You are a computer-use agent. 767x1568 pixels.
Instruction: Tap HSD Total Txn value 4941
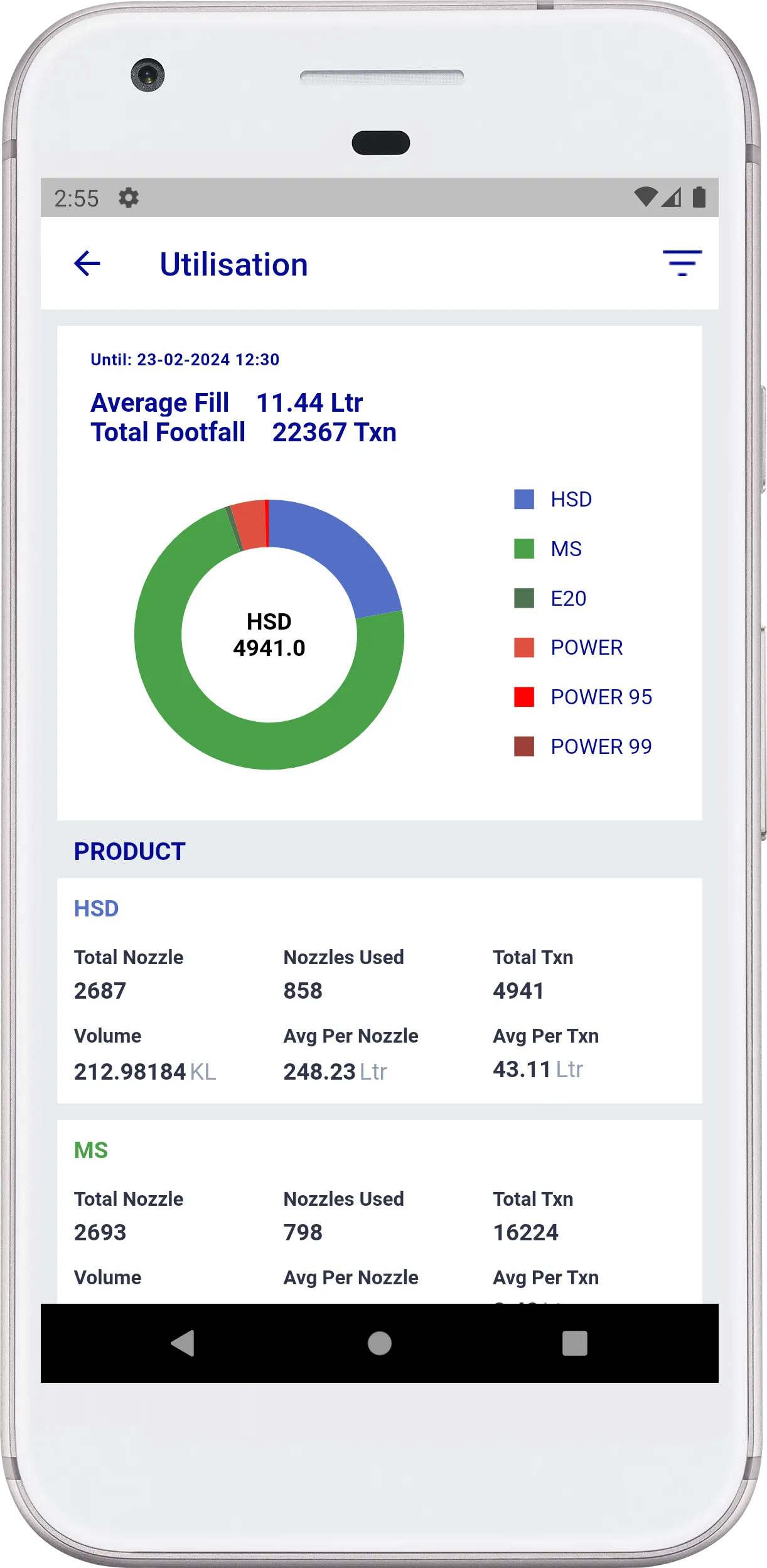point(518,991)
